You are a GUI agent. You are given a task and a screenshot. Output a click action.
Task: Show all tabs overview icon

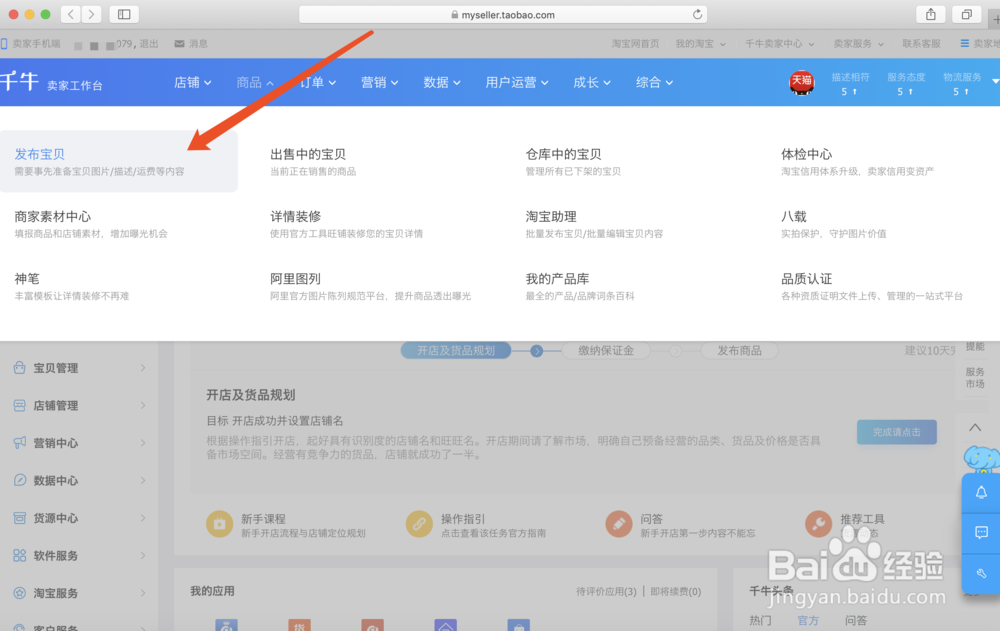(x=966, y=14)
